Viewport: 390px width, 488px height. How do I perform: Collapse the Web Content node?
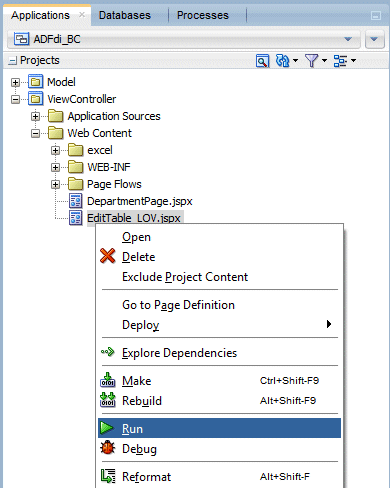pyautogui.click(x=35, y=133)
